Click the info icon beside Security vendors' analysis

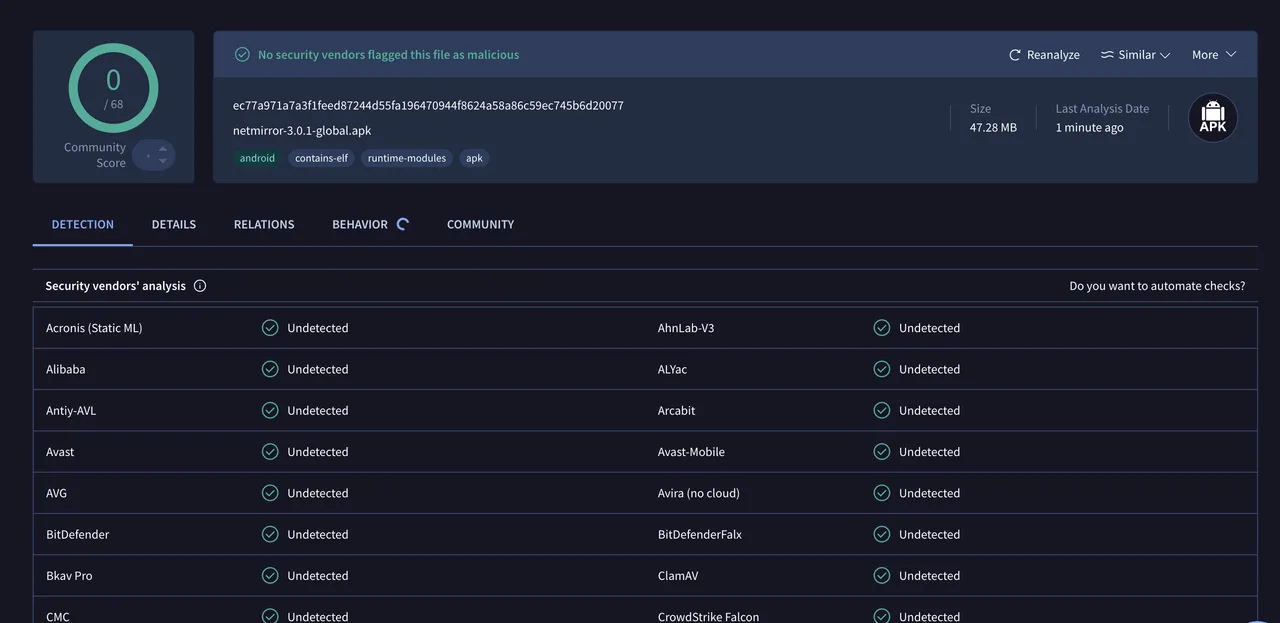(x=200, y=286)
